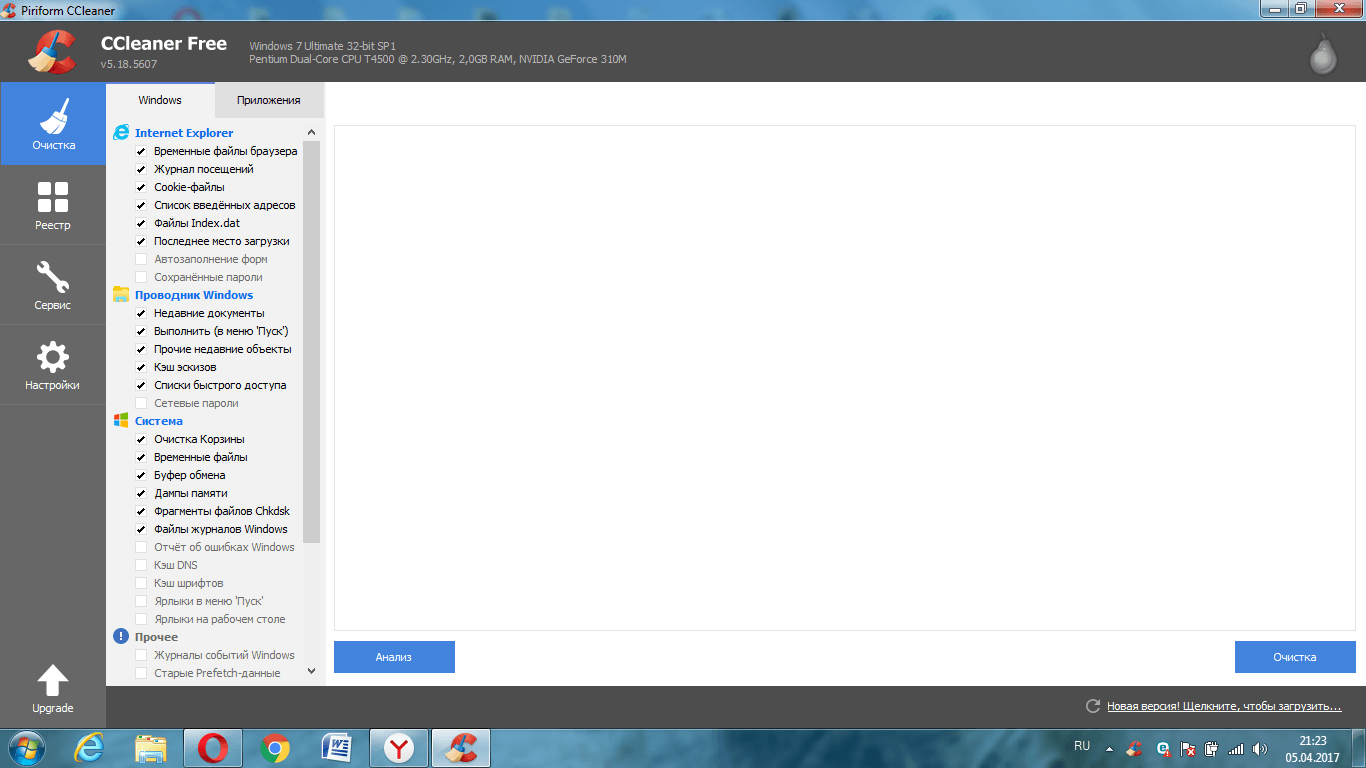Click Файлы Index.dat item text
The height and width of the screenshot is (768, 1366).
click(197, 223)
